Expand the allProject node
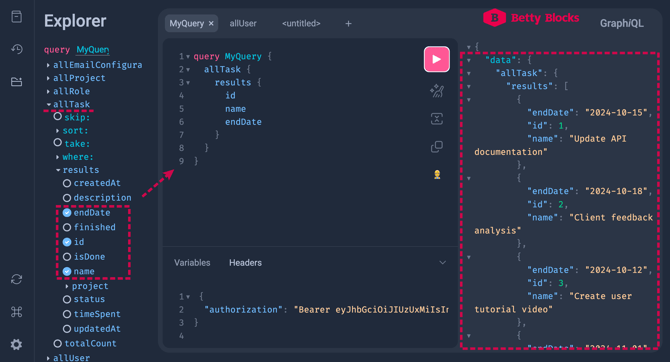670x362 pixels. pos(48,78)
